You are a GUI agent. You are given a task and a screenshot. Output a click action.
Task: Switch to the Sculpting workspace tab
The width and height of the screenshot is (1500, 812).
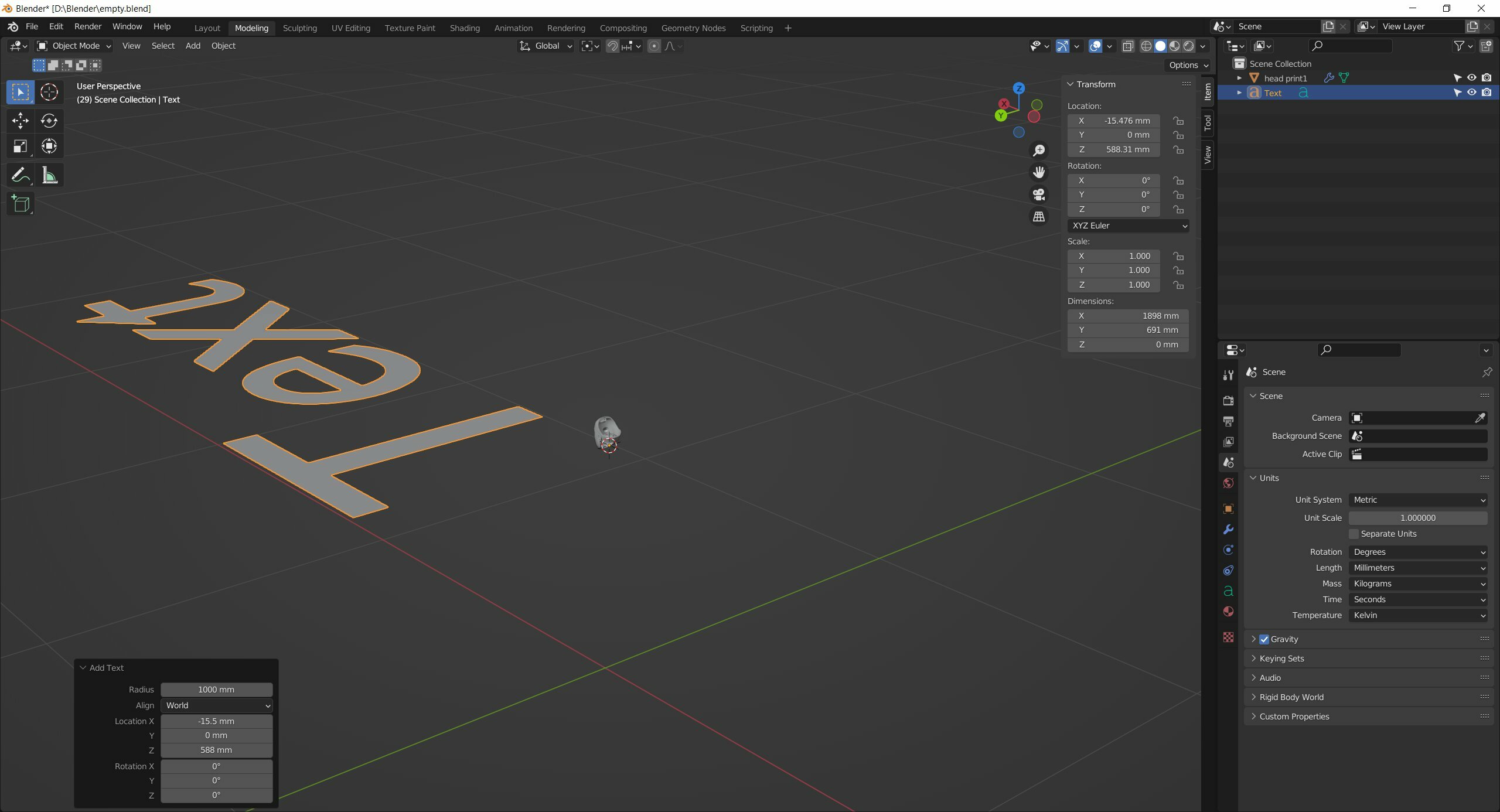(x=299, y=28)
